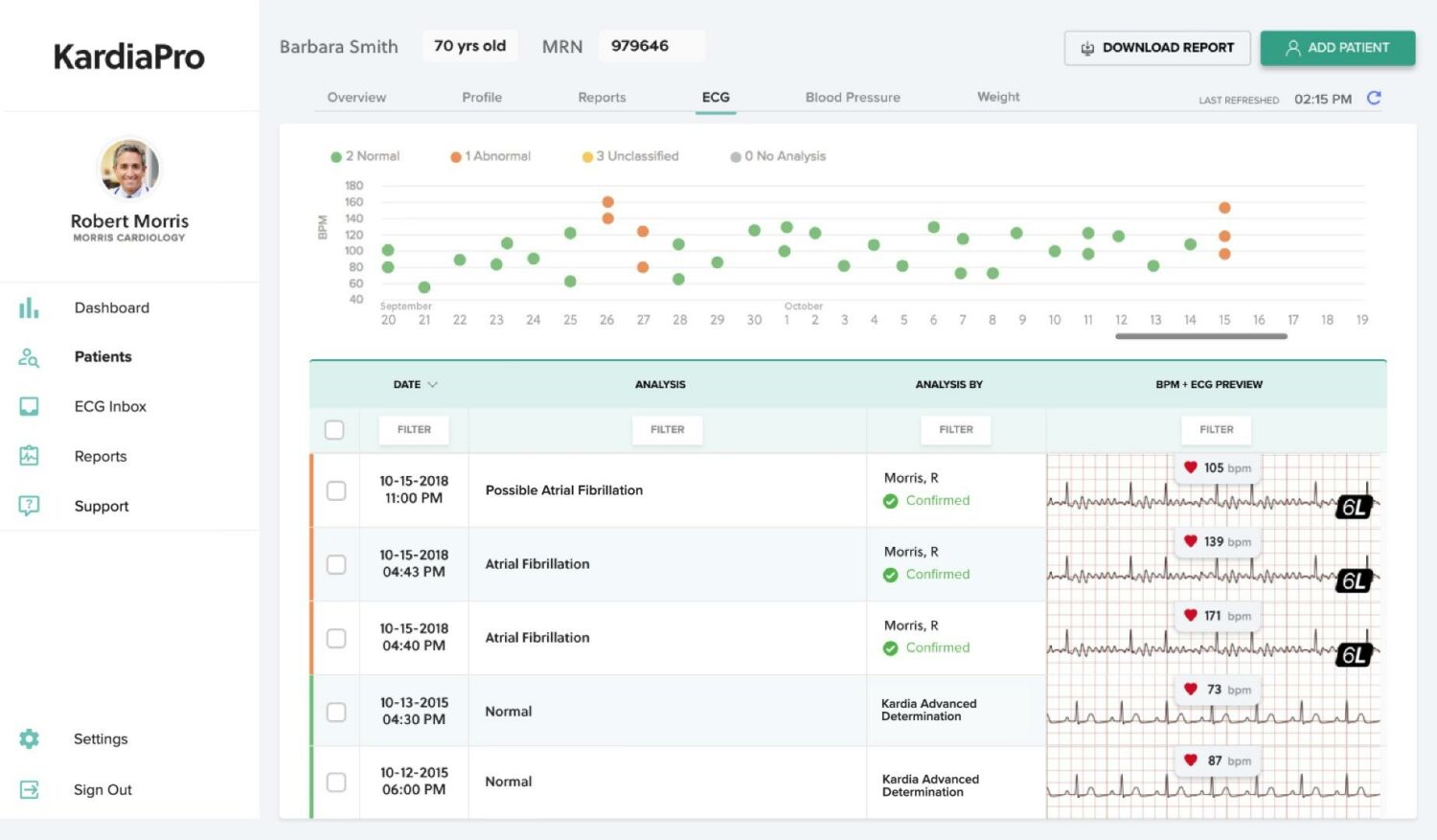
Task: Click the Confirmed checkmark for 04:40 PM row
Action: [x=890, y=648]
